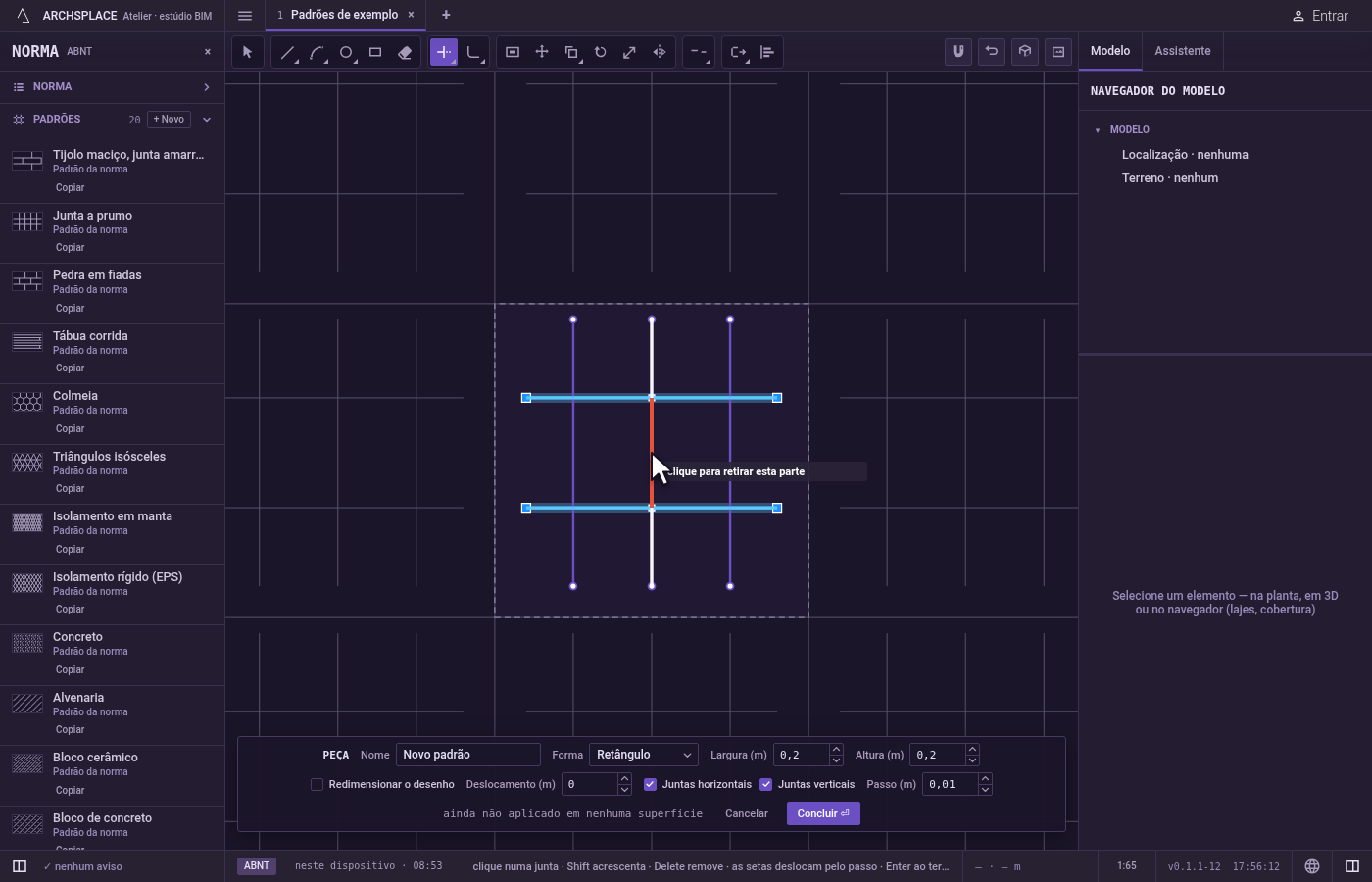The height and width of the screenshot is (882, 1372).
Task: Select the arrow pointer tool
Action: pos(247,52)
